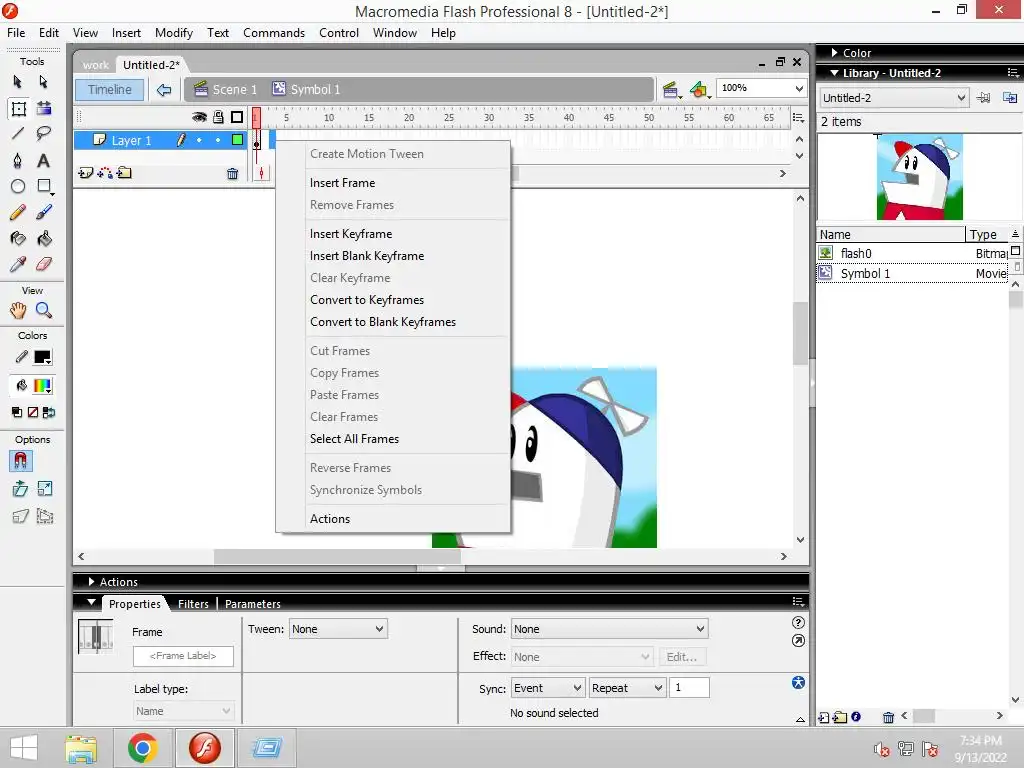Select the Eyedropper tool
This screenshot has height=768, width=1024.
point(18,264)
